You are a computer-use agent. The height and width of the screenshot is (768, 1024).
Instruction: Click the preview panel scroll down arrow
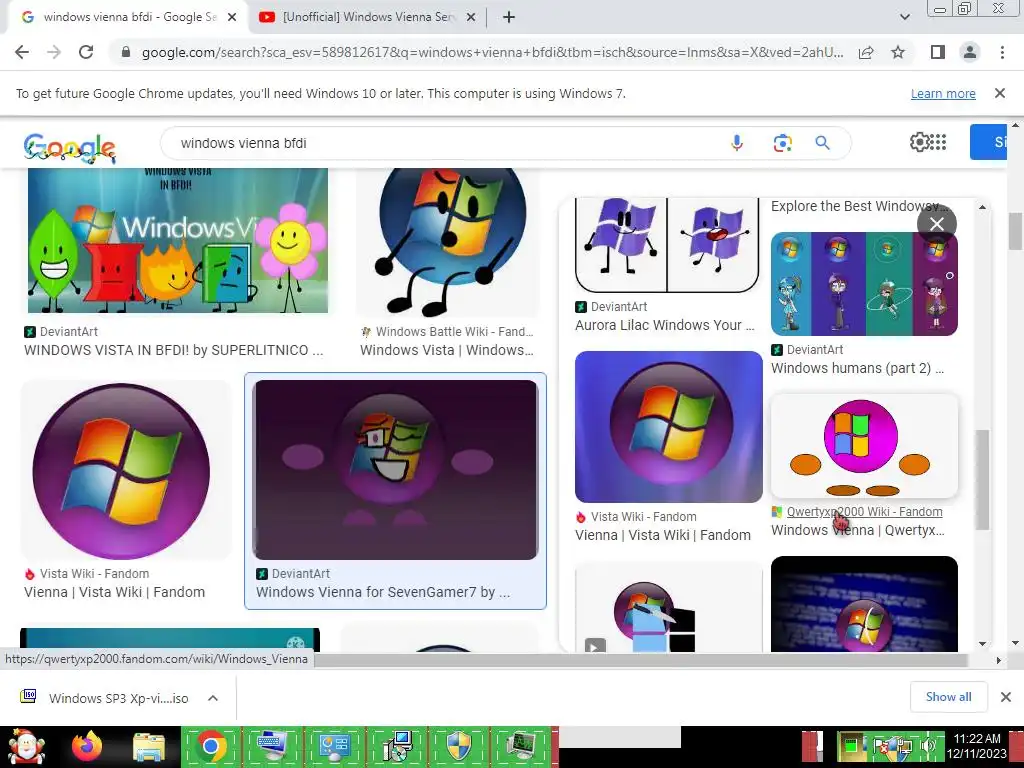(982, 644)
